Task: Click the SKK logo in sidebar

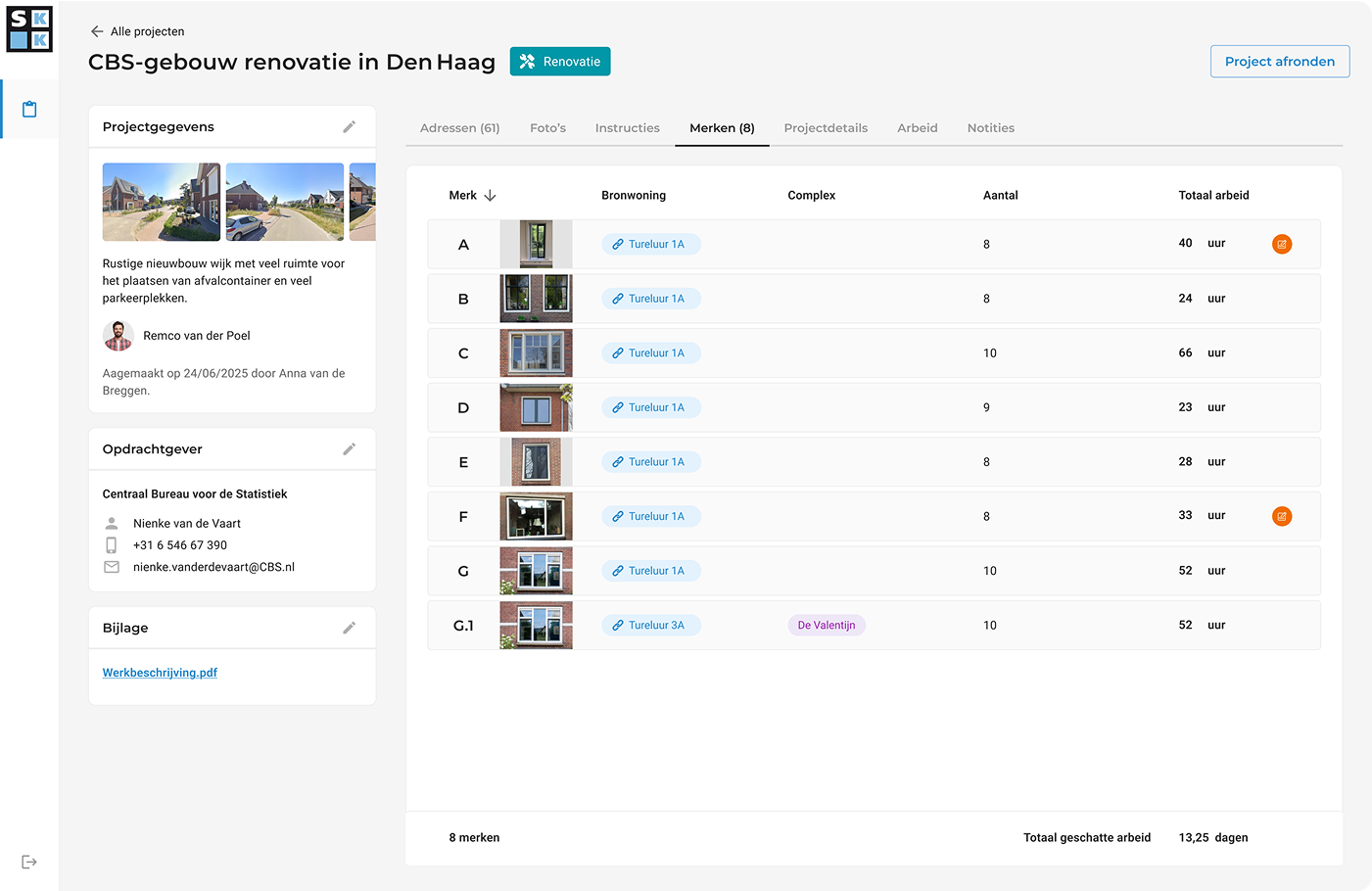Action: coord(29,29)
